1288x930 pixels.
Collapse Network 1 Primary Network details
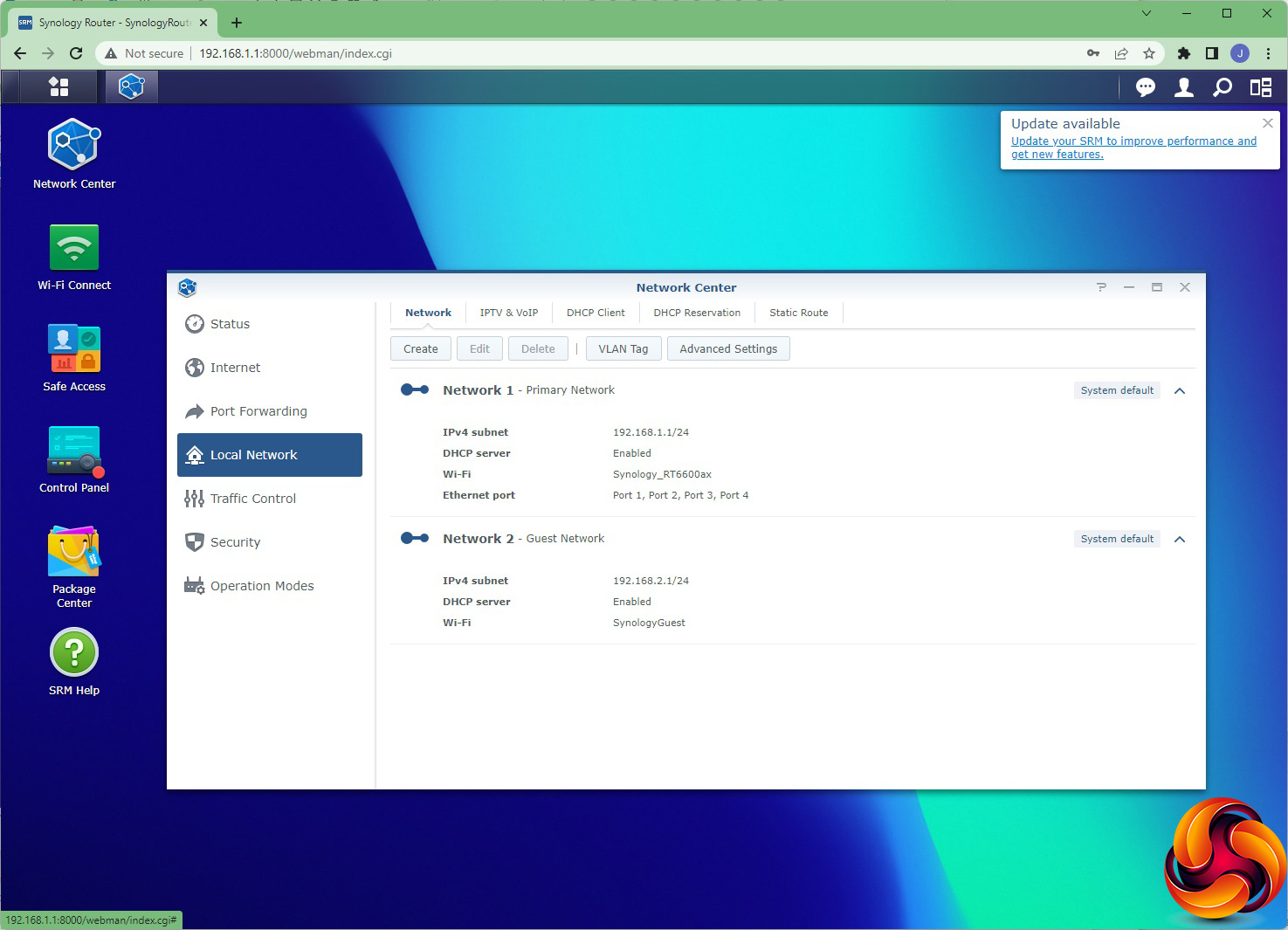pos(1180,390)
